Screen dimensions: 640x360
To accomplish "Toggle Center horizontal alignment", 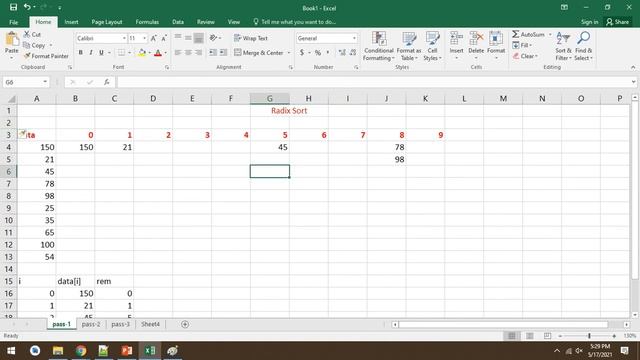I will [x=188, y=53].
